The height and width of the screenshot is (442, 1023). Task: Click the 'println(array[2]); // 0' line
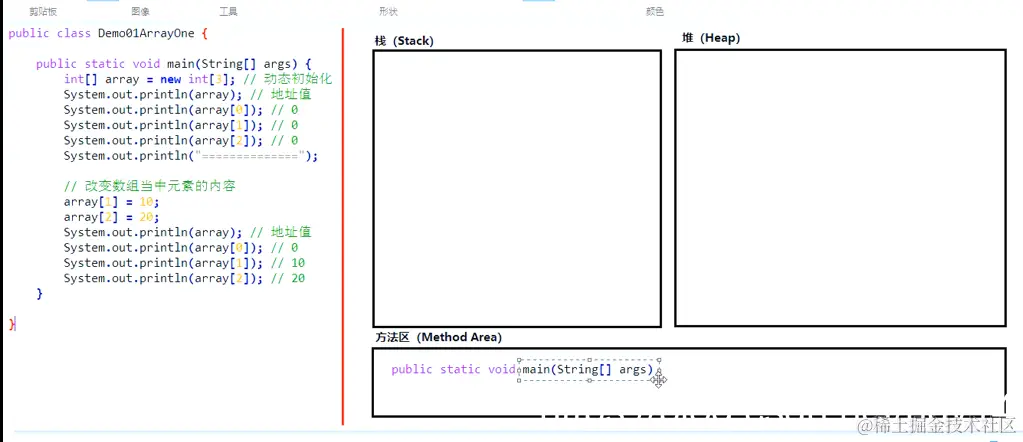pos(181,140)
